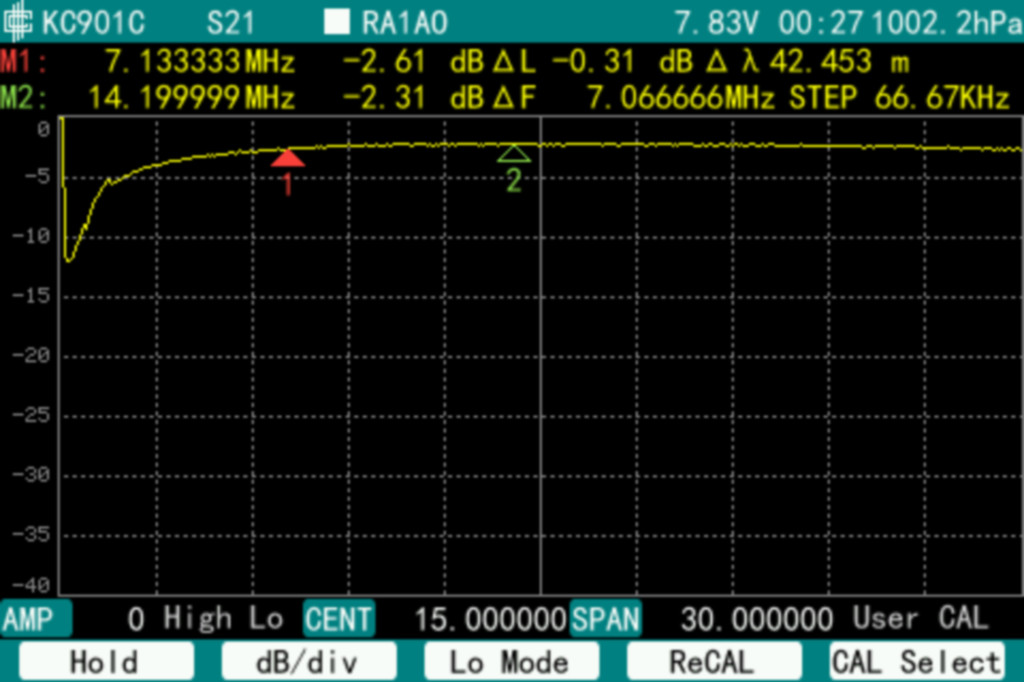The width and height of the screenshot is (1024, 682).
Task: Click the center frequency value 15.000000
Action: coord(490,619)
